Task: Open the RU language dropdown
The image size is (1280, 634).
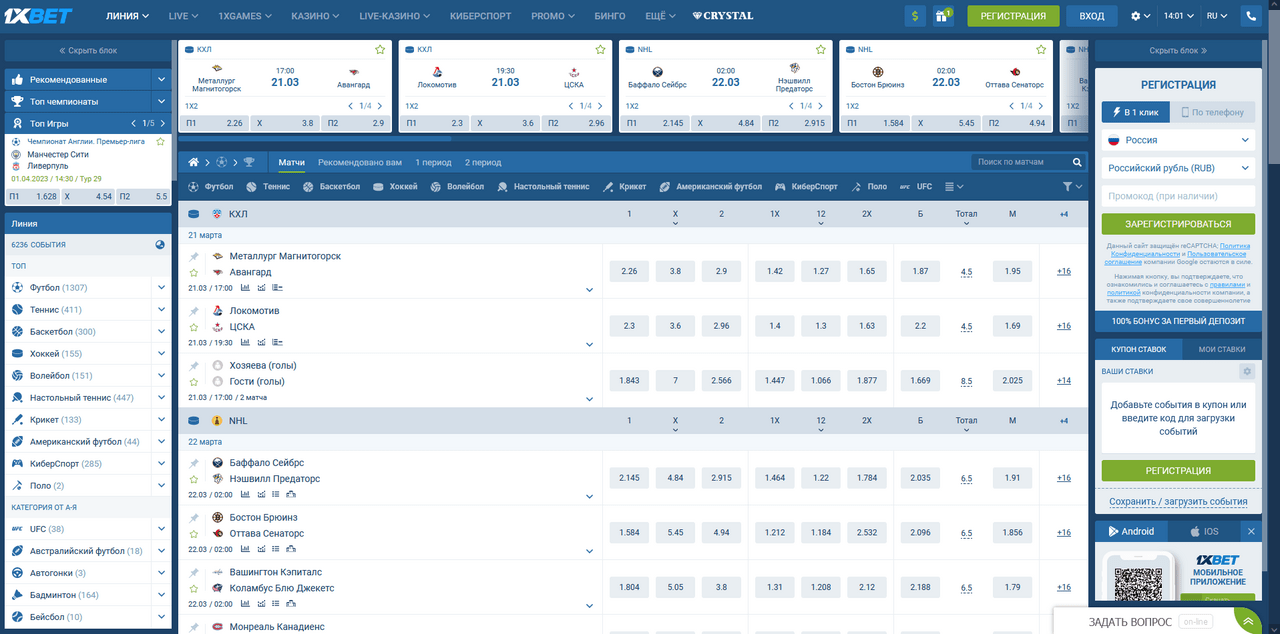Action: point(1217,16)
